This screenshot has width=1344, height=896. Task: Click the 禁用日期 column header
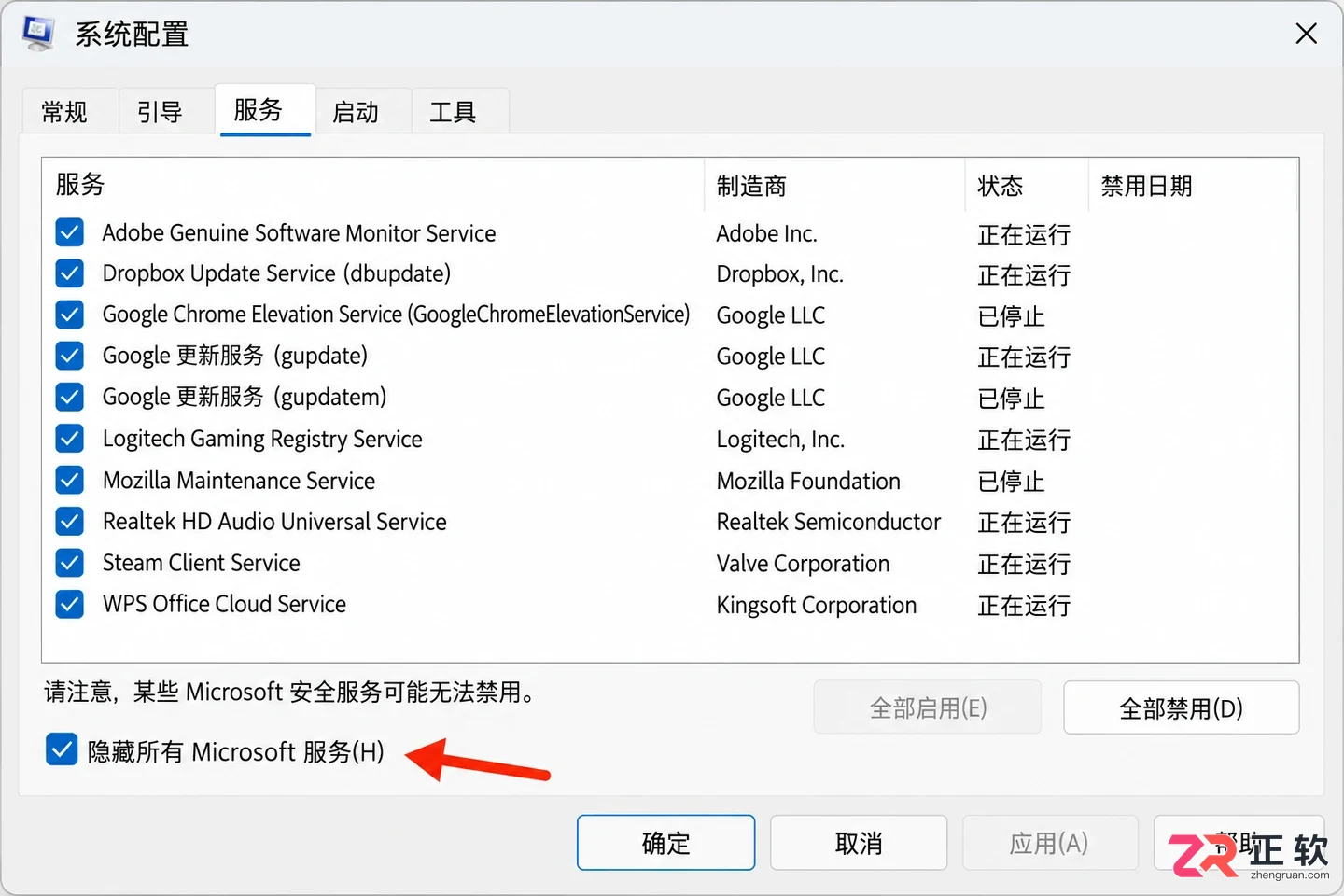pos(1193,185)
